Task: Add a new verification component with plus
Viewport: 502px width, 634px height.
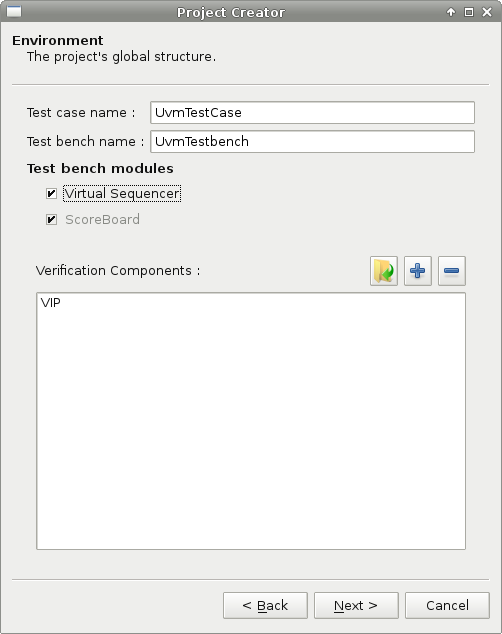Action: (x=418, y=271)
